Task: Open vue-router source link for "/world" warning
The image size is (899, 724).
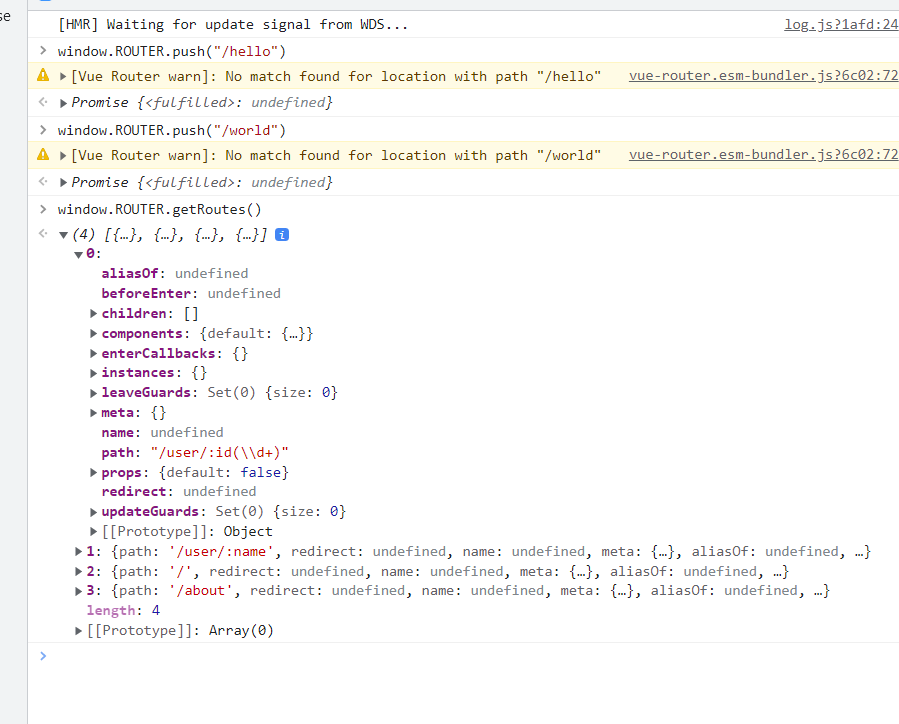Action: pos(763,155)
